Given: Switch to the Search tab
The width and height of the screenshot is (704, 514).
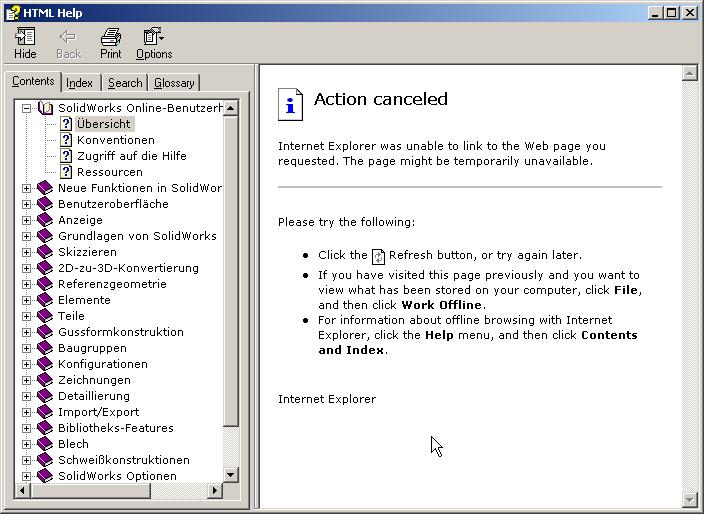Looking at the screenshot, I should point(125,83).
